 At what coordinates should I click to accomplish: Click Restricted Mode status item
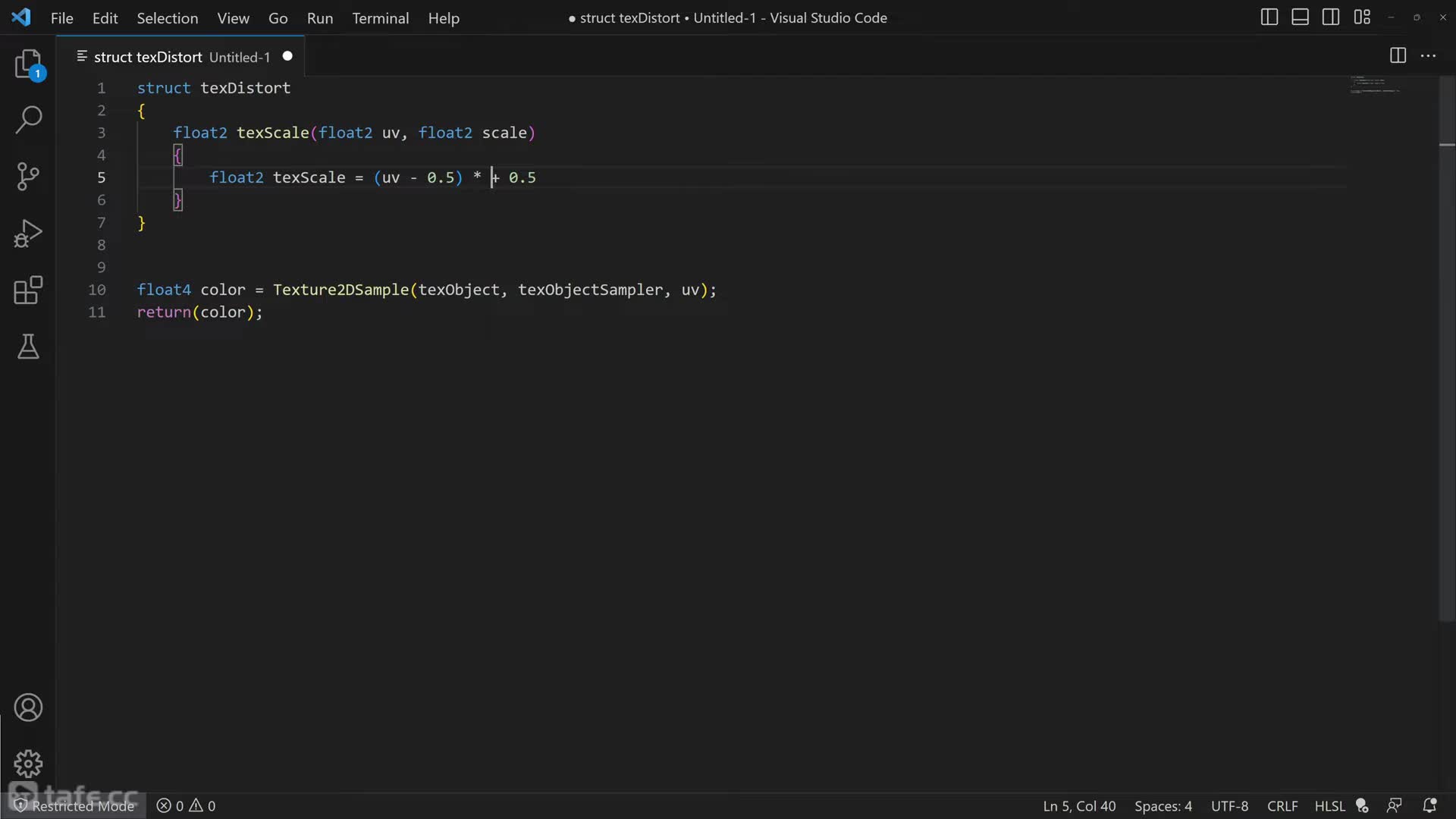click(x=74, y=806)
